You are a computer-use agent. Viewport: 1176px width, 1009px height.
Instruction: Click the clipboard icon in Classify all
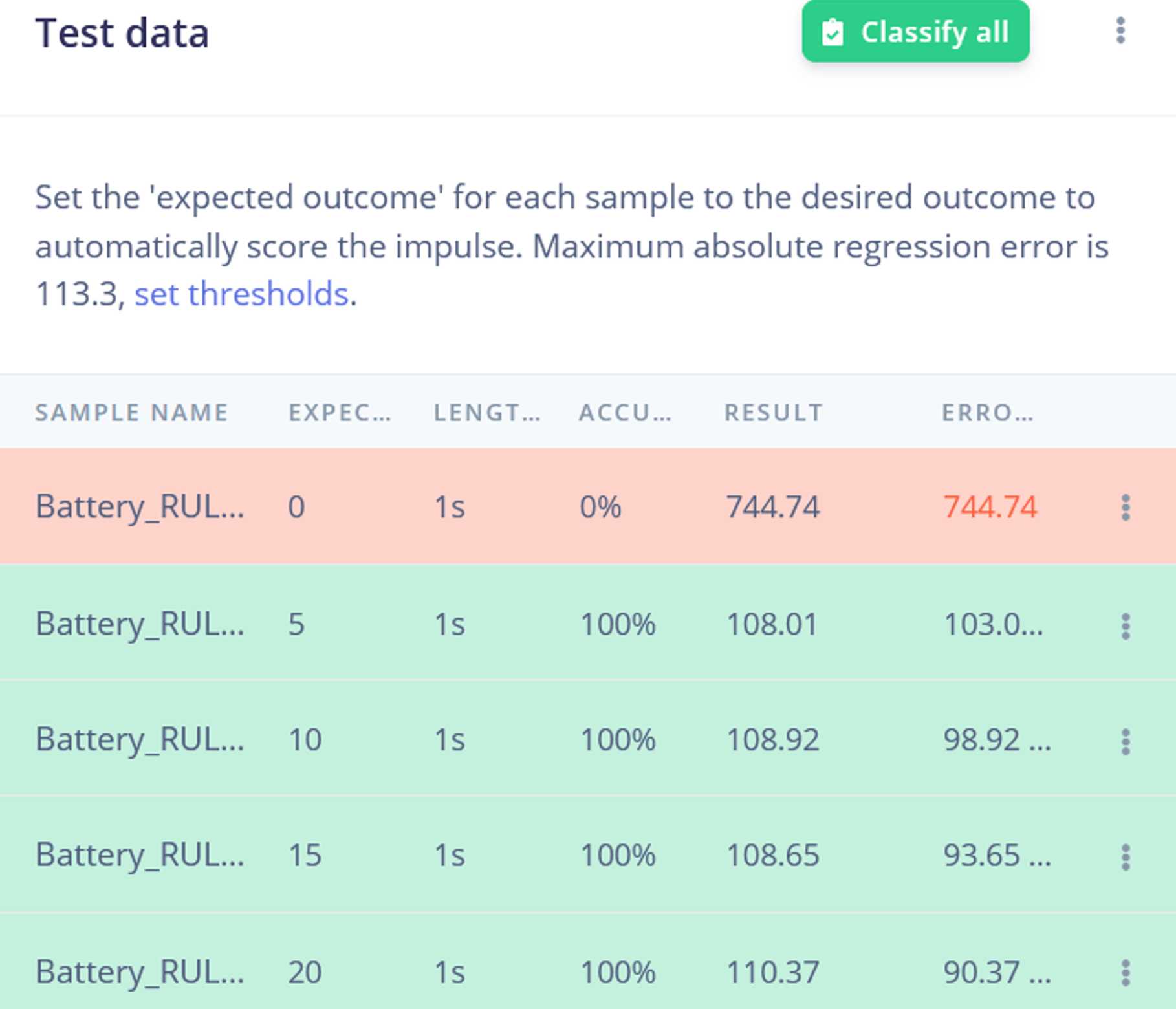point(833,32)
